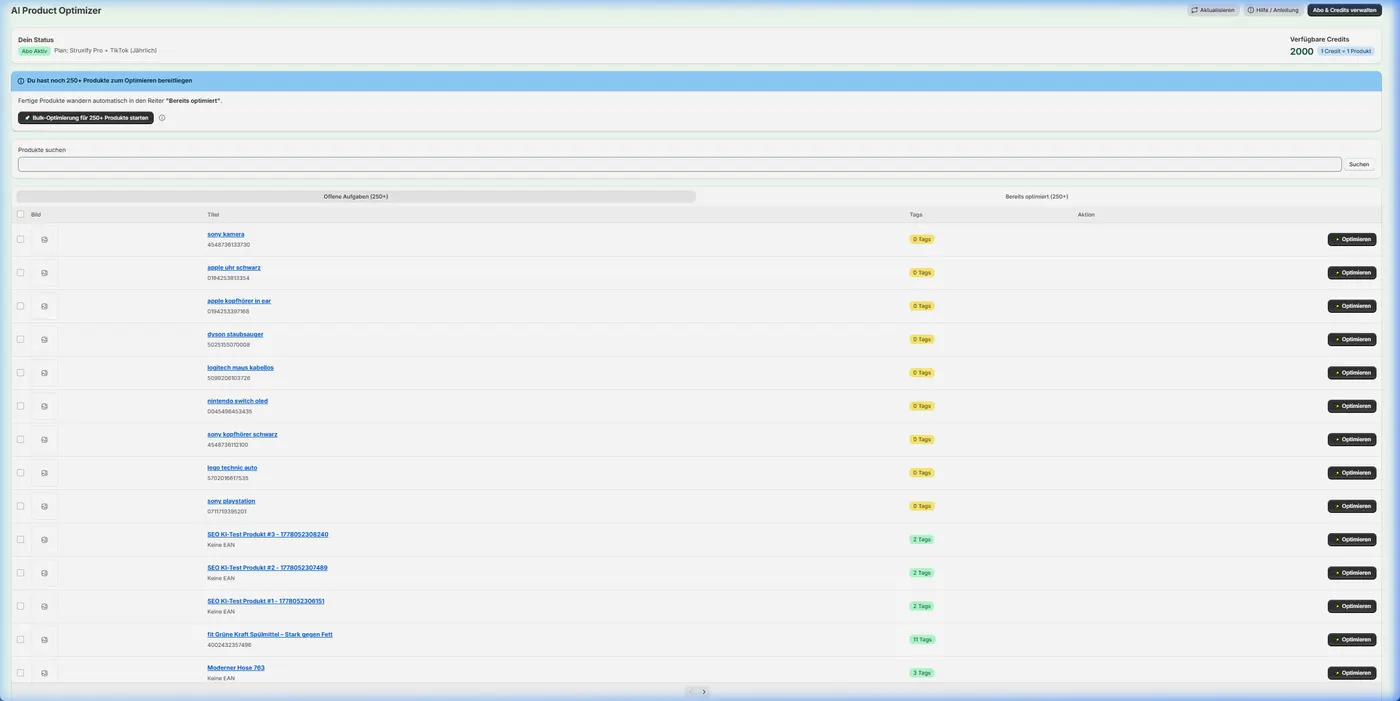Open logitech maus kabellos product link
1400x701 pixels.
pos(240,367)
